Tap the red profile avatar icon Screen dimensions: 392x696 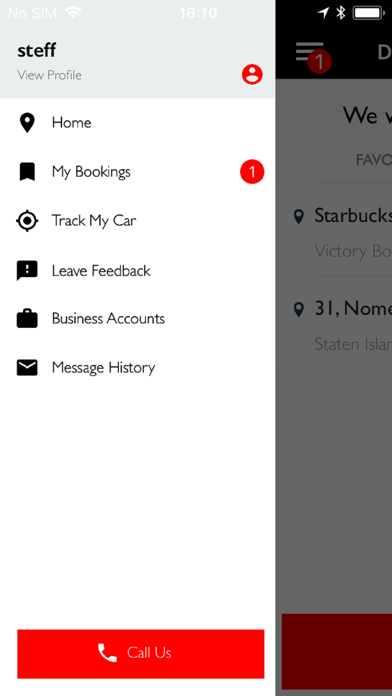coord(252,75)
